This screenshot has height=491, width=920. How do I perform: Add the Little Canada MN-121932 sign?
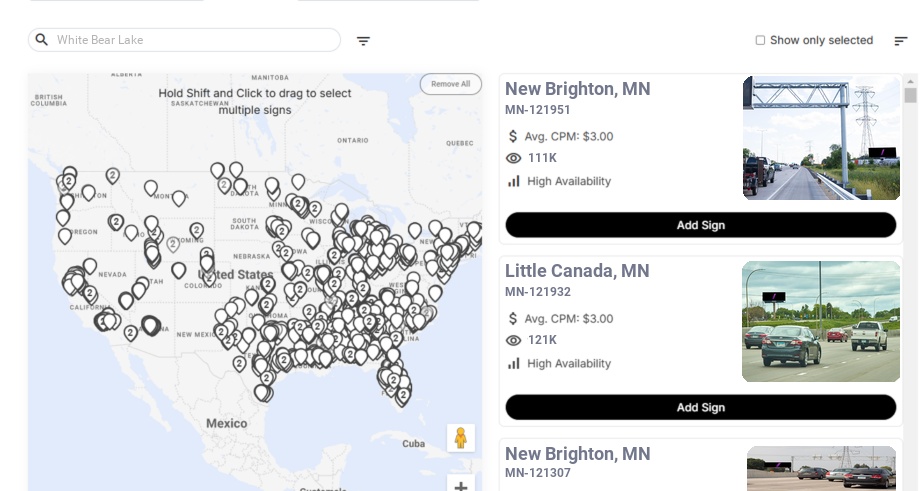point(700,407)
